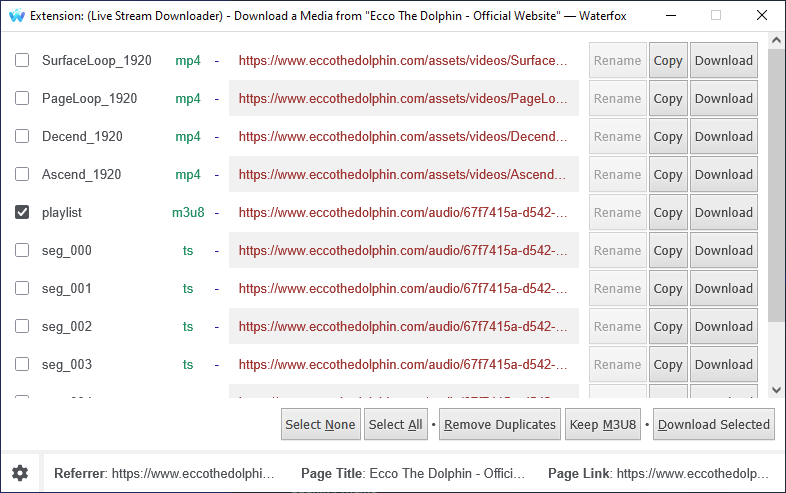Check the seg_001 checkbox
786x493 pixels.
point(22,288)
